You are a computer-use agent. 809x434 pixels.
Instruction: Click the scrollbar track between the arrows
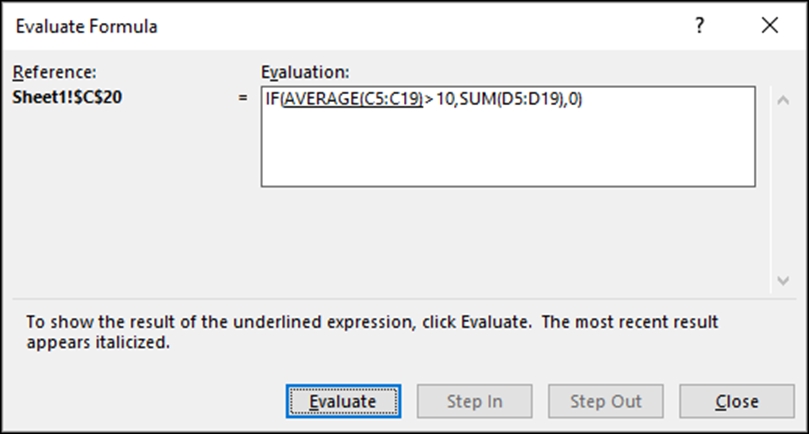point(783,191)
